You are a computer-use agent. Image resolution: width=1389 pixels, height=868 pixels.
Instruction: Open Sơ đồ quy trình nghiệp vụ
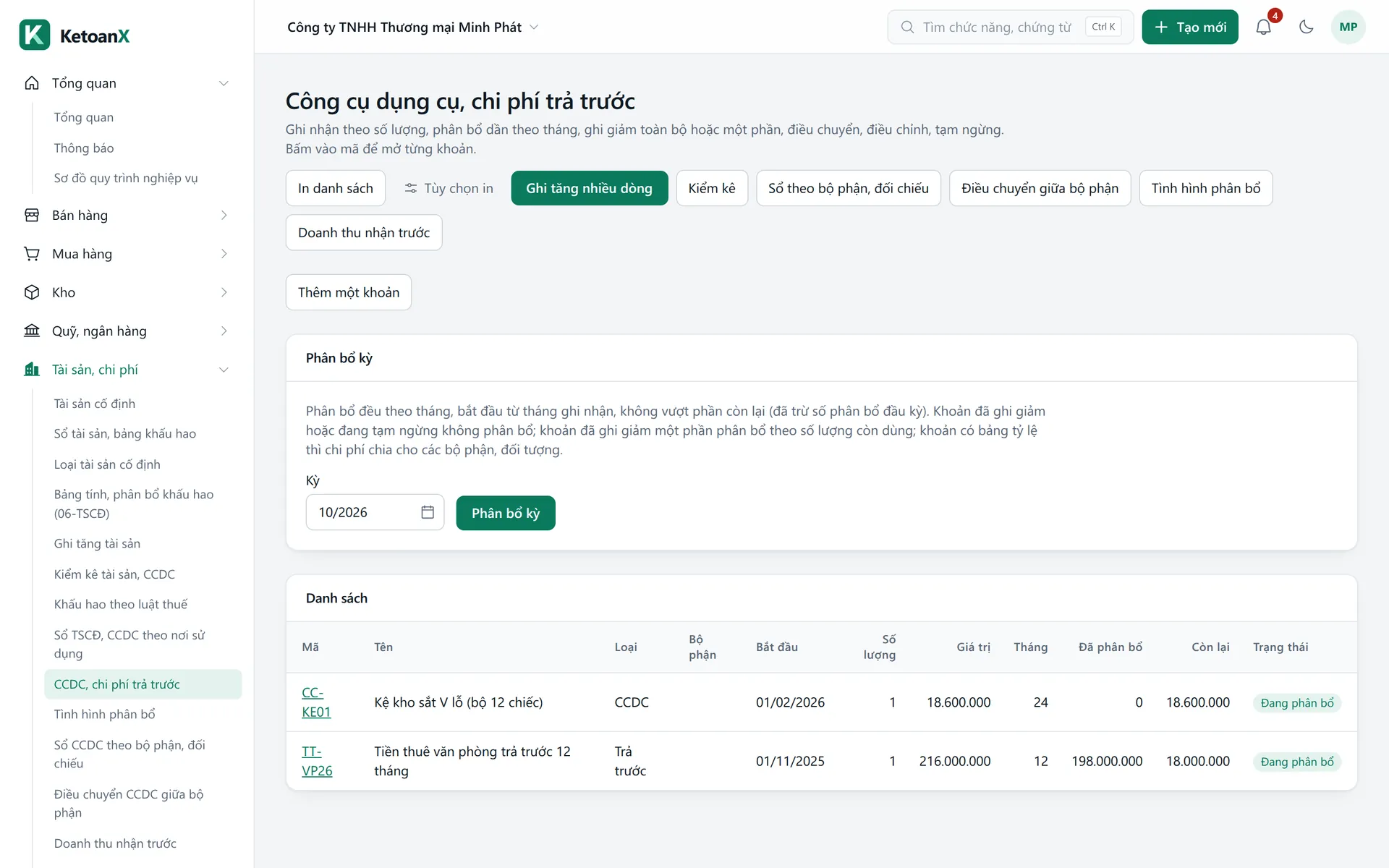point(126,178)
